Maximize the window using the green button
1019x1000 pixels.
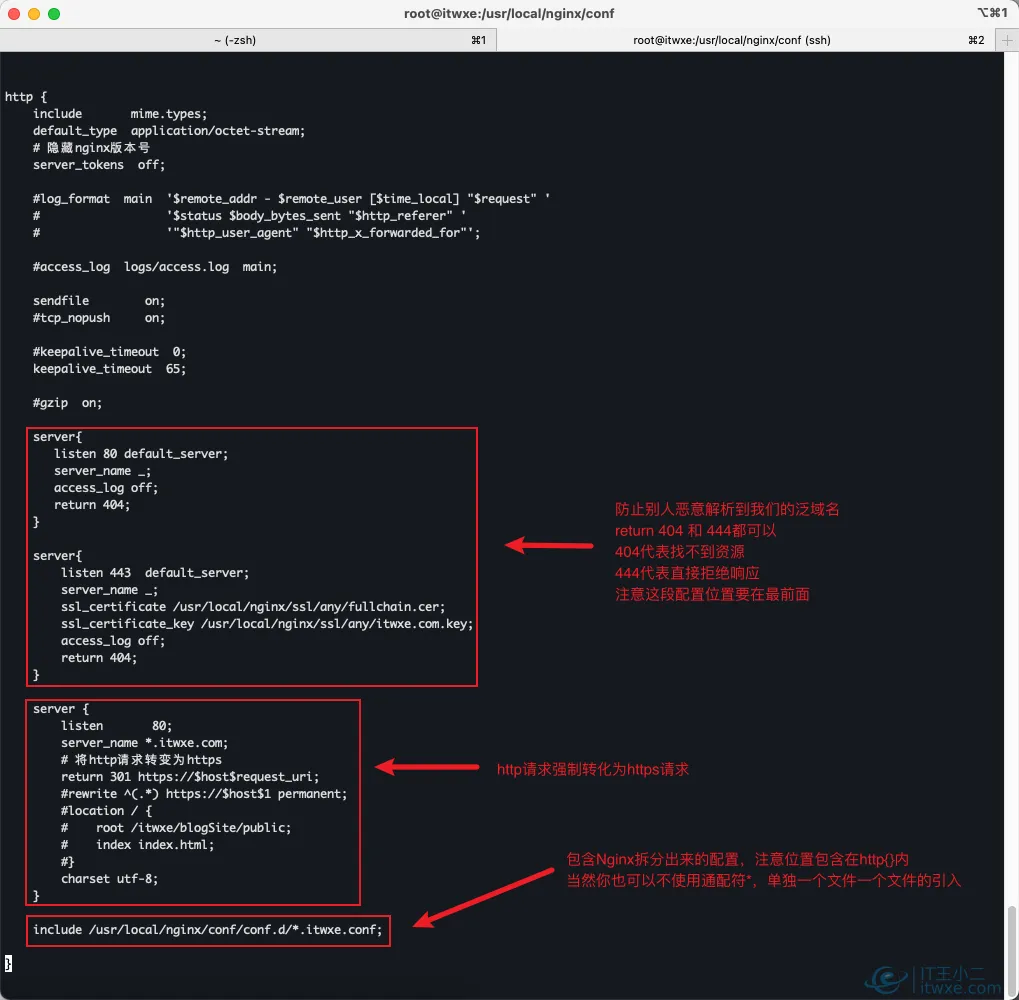(x=54, y=14)
